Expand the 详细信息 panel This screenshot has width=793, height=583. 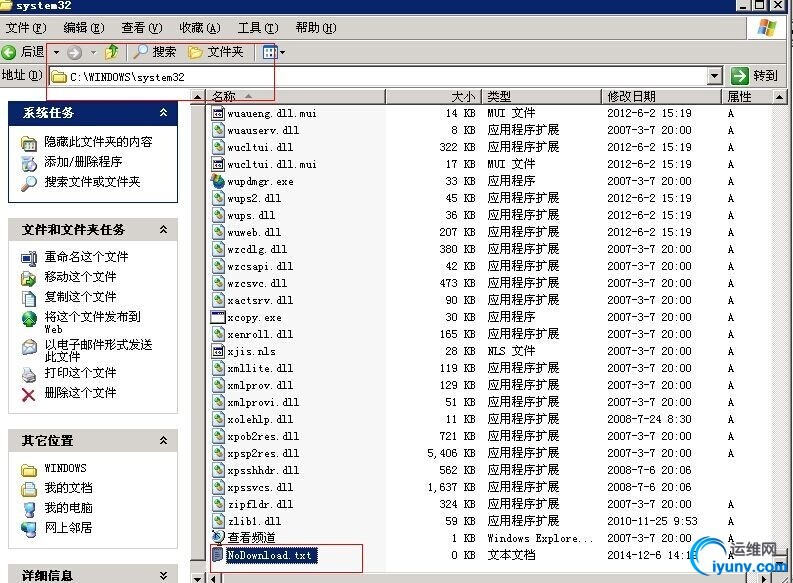(163, 575)
